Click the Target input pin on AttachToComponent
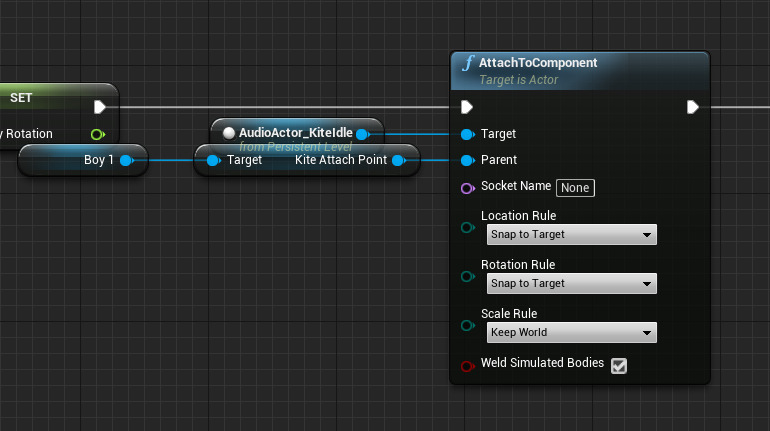 (467, 134)
